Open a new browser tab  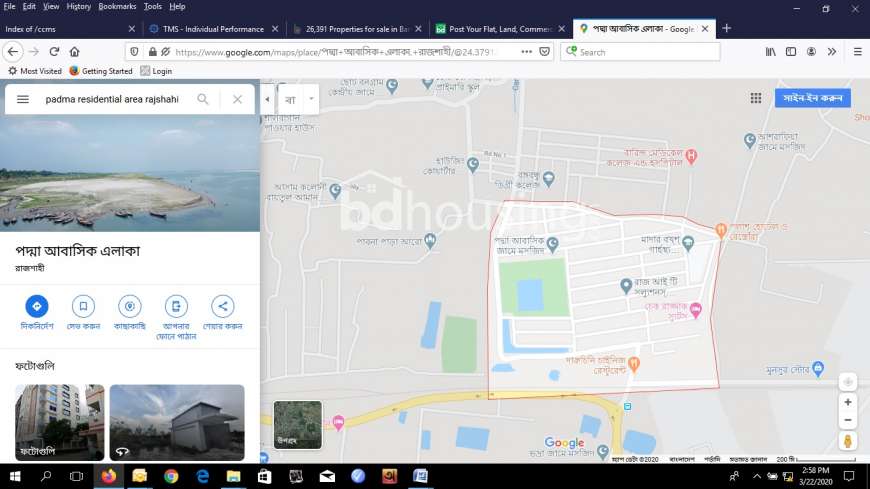tap(726, 28)
